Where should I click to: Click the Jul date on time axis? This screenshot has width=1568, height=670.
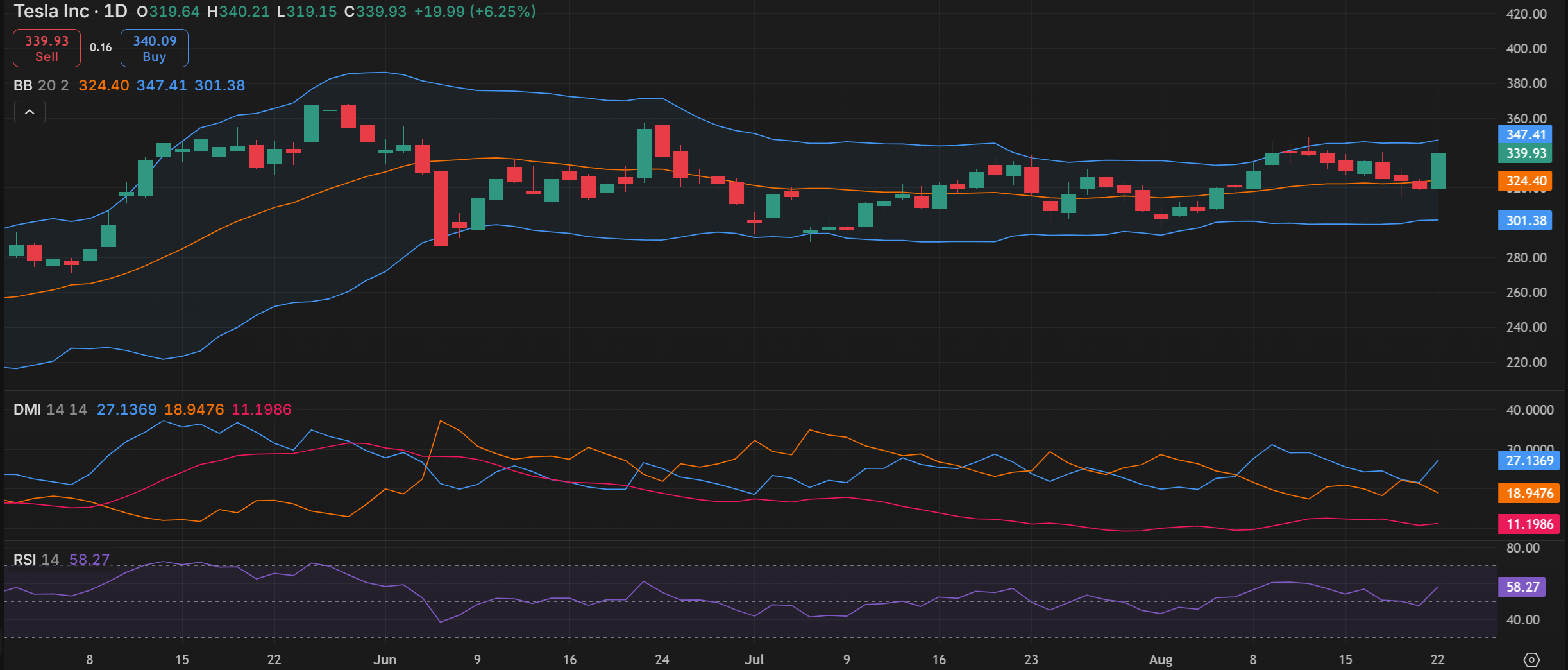754,660
